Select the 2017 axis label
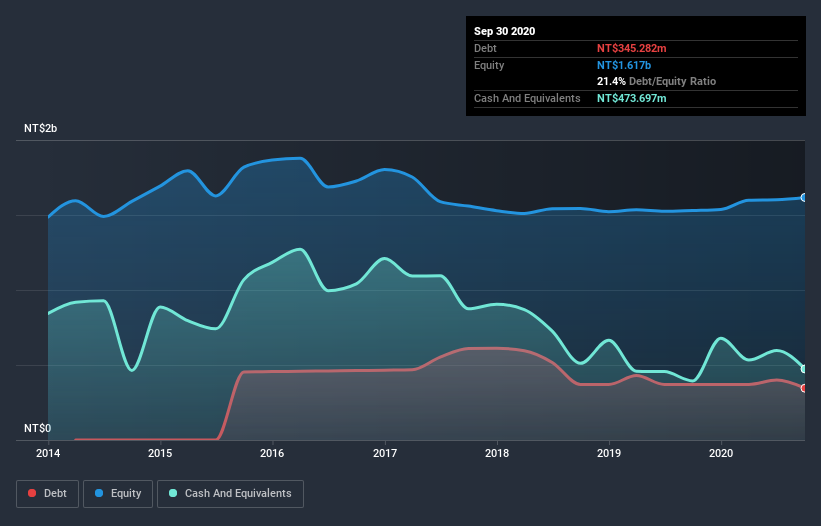The height and width of the screenshot is (526, 821). click(385, 453)
